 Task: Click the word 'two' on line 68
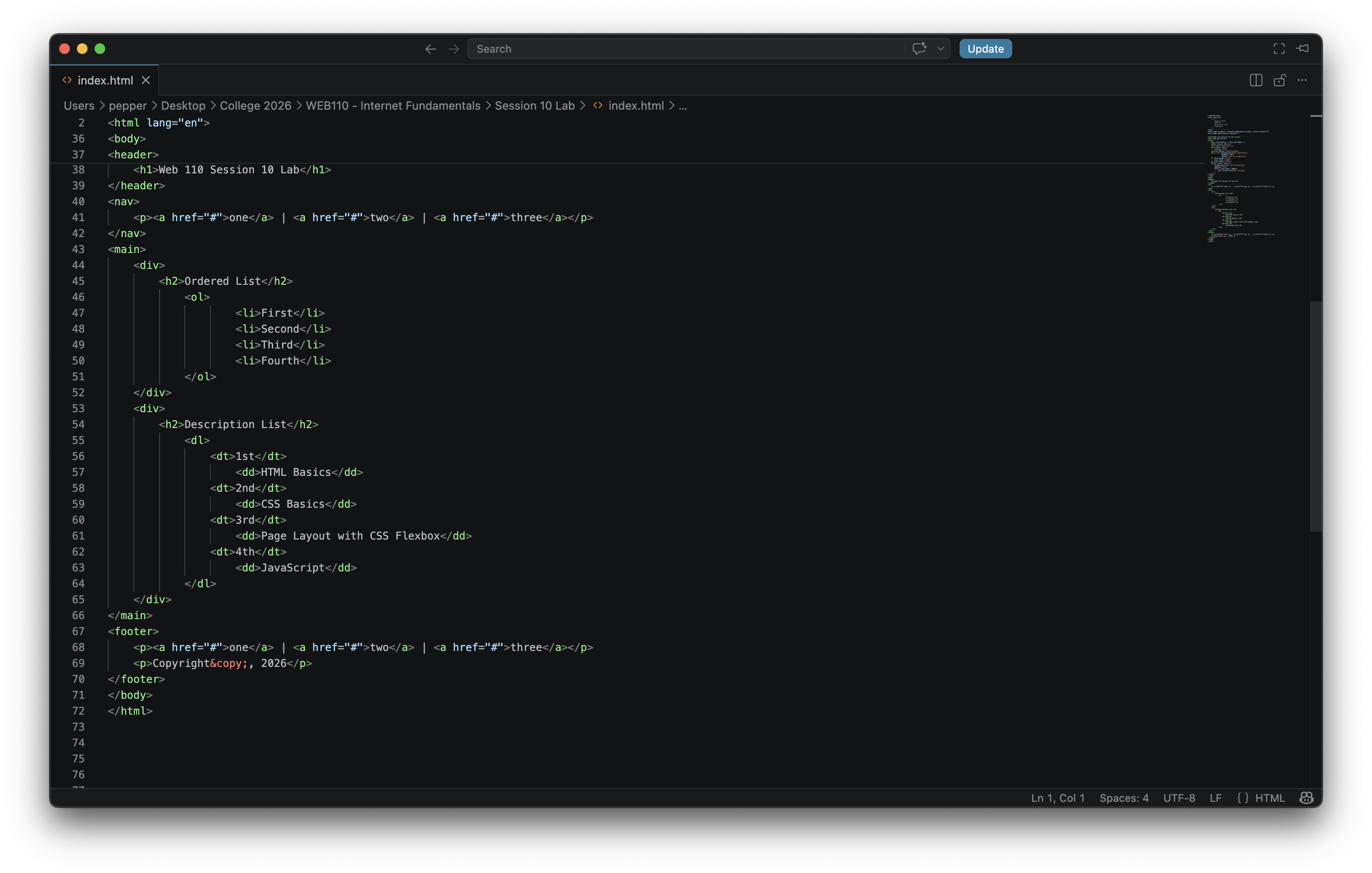[379, 647]
